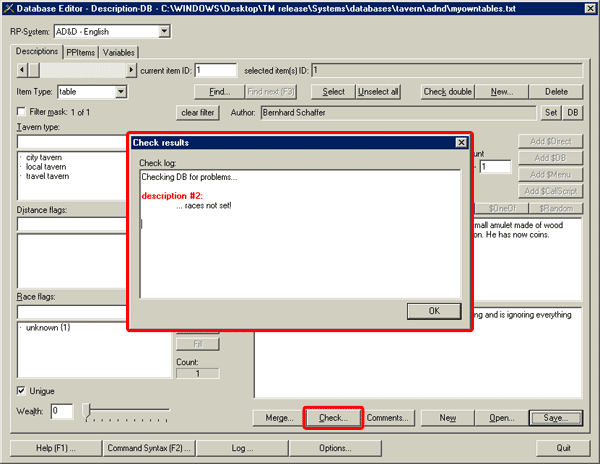
Task: Click the Command Syntax (F2) button
Action: tap(149, 447)
